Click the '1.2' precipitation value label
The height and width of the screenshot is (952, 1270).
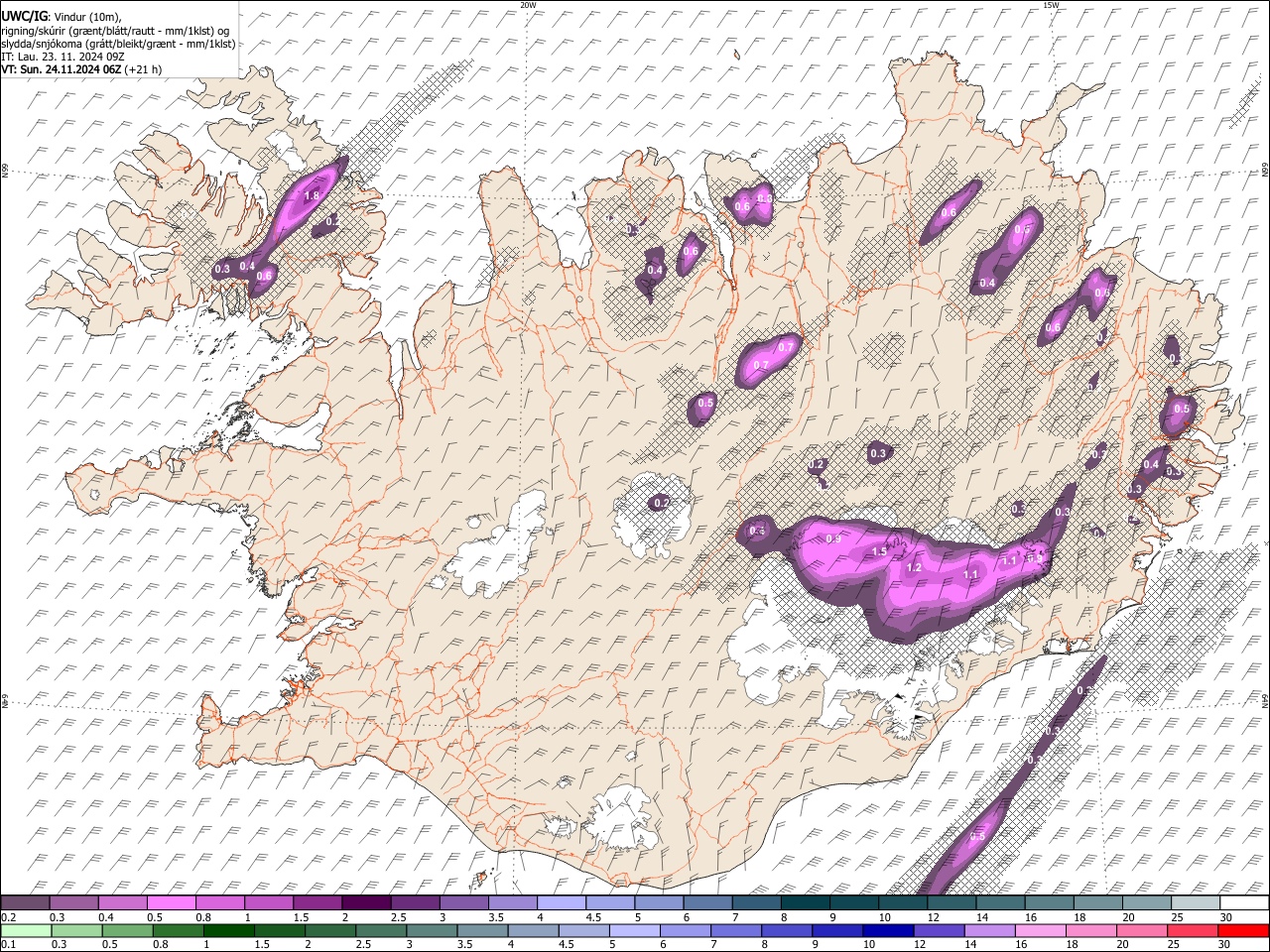point(915,568)
